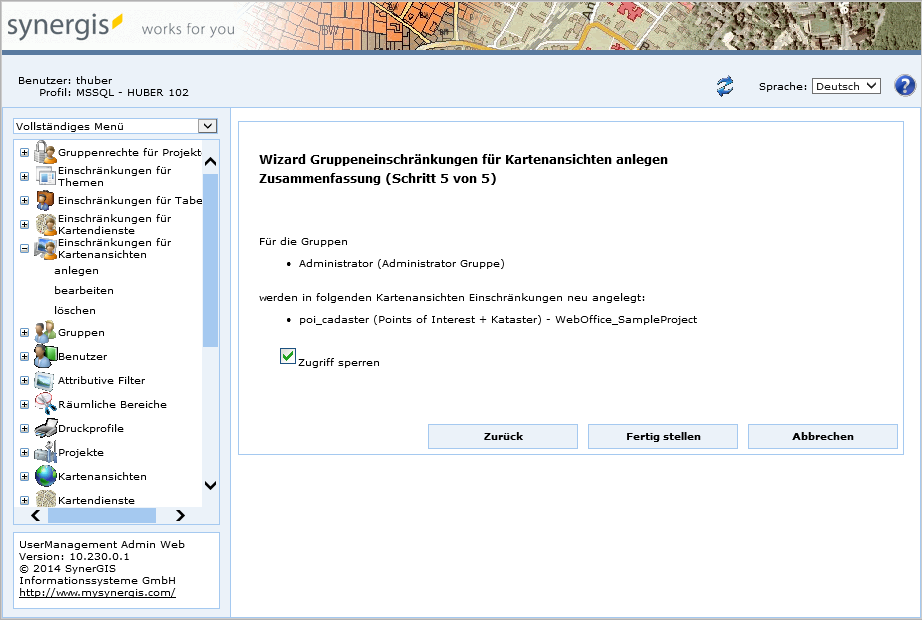Click the Gruppenrechte für Projekte lock icon
This screenshot has width=922, height=620.
coord(45,152)
